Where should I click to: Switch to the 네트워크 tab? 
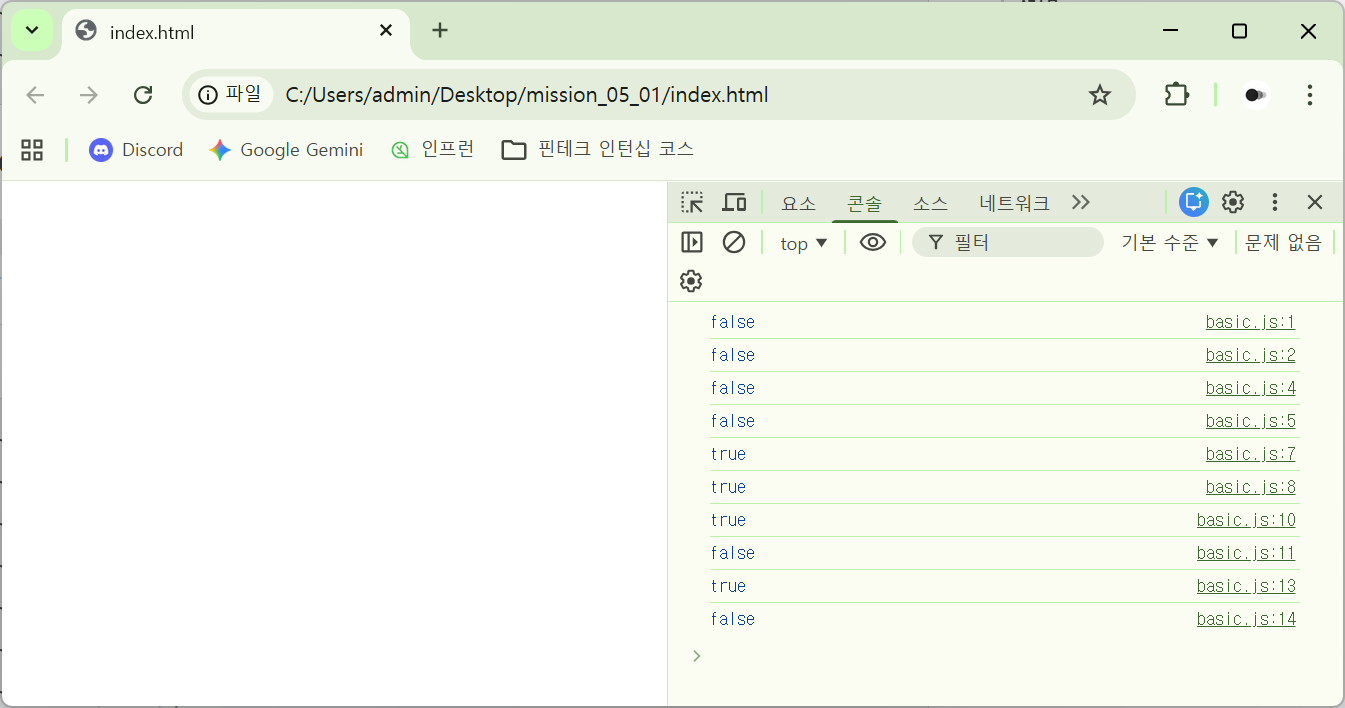1014,203
